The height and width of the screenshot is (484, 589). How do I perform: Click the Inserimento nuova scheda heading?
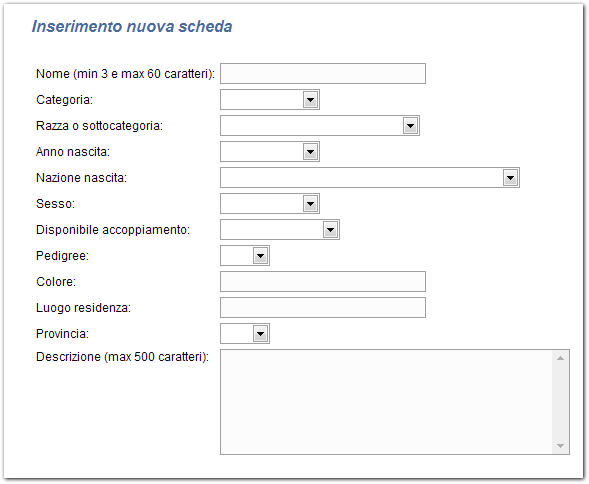(x=132, y=27)
